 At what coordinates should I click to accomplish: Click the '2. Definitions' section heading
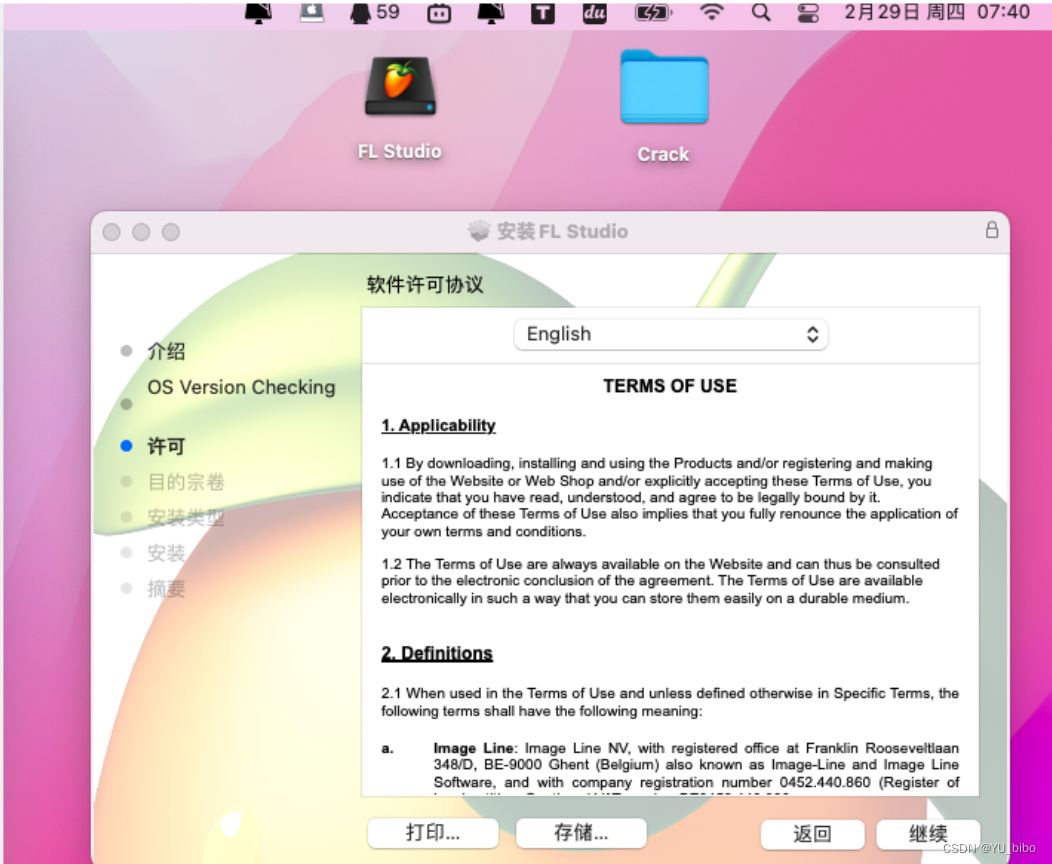[x=437, y=653]
